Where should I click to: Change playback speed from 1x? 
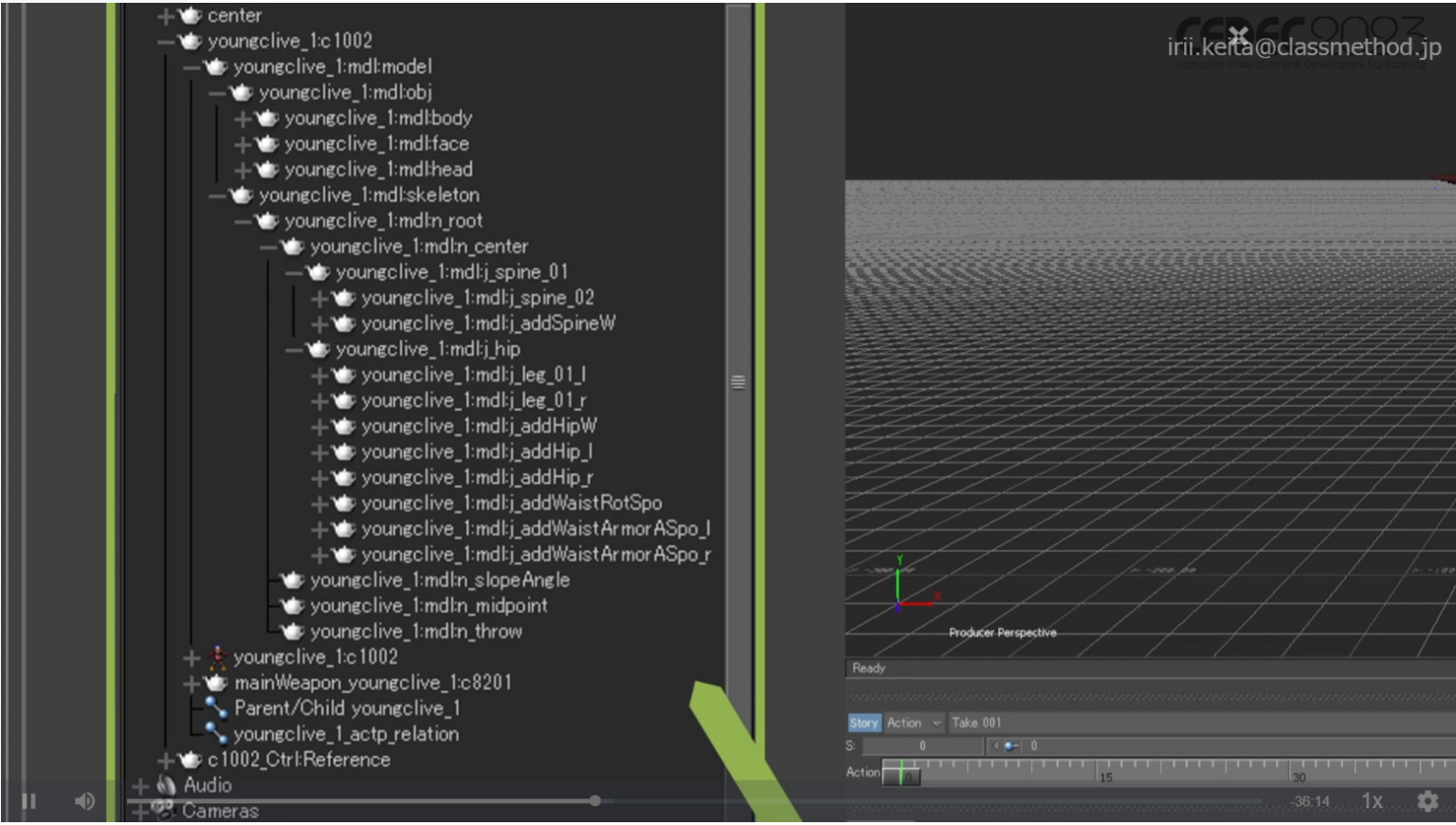pos(1372,801)
